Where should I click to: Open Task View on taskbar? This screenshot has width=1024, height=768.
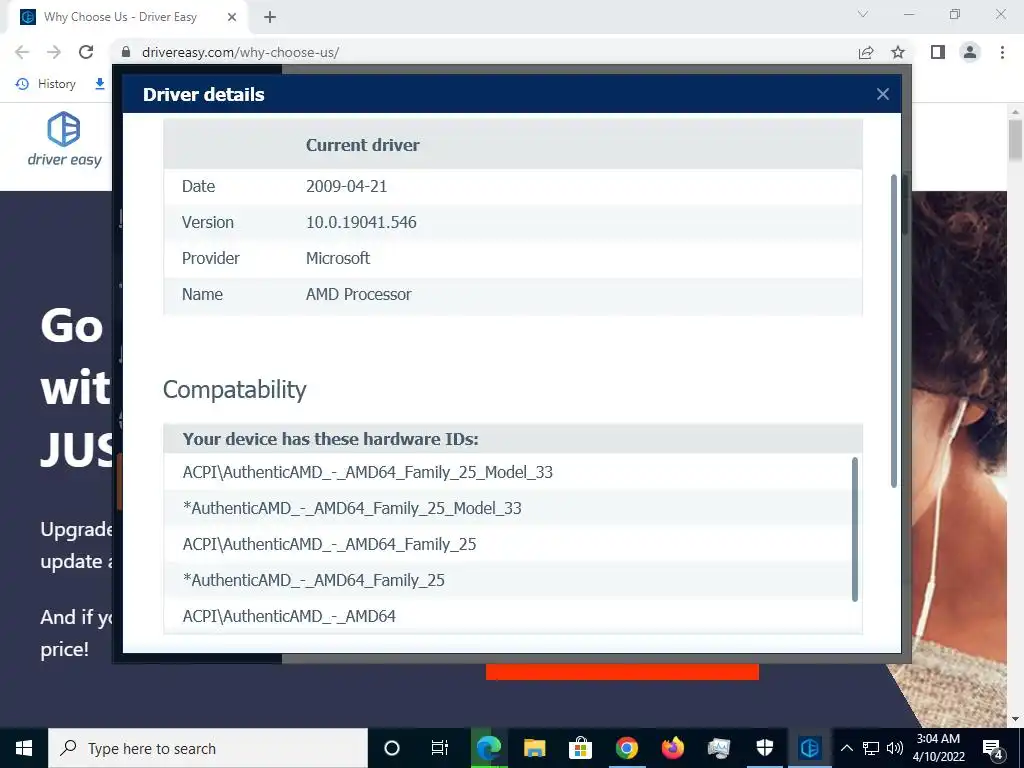point(440,748)
